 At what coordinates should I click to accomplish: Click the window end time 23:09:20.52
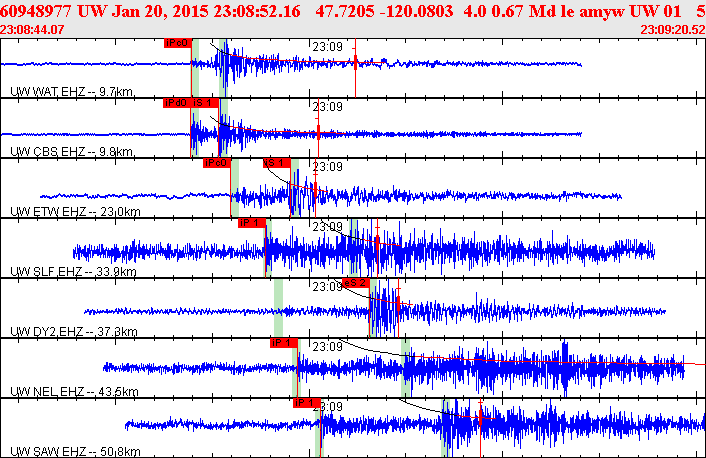point(673,30)
